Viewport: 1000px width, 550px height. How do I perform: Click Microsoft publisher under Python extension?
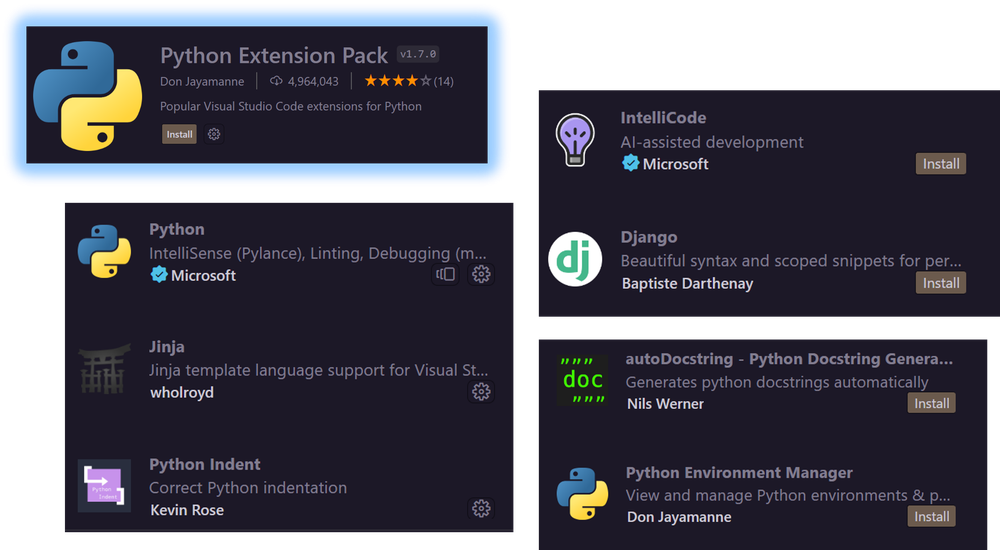click(203, 276)
